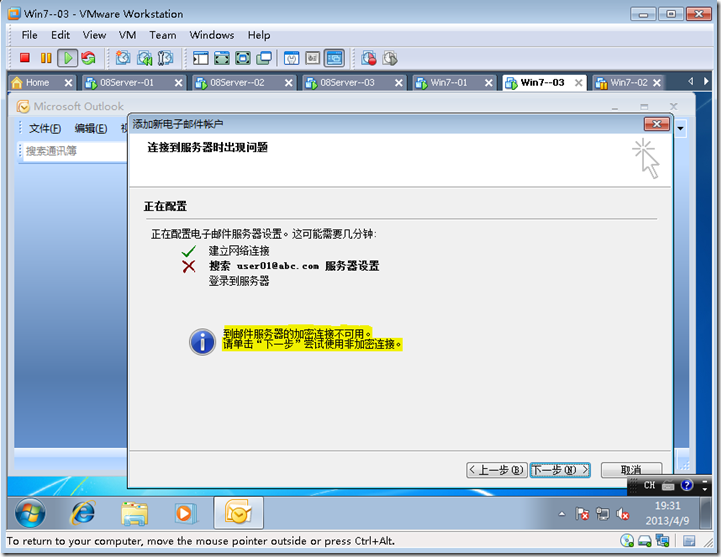
Task: Open the VM menu
Action: click(x=127, y=35)
